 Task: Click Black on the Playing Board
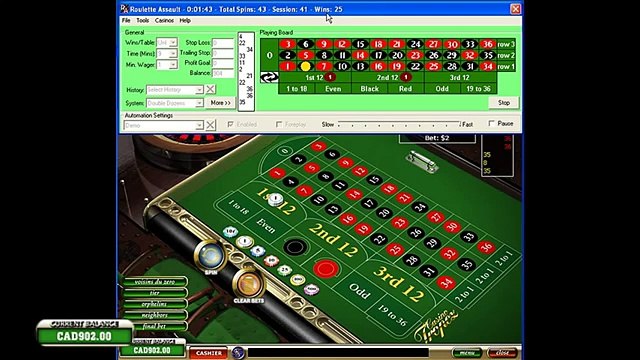pos(369,89)
